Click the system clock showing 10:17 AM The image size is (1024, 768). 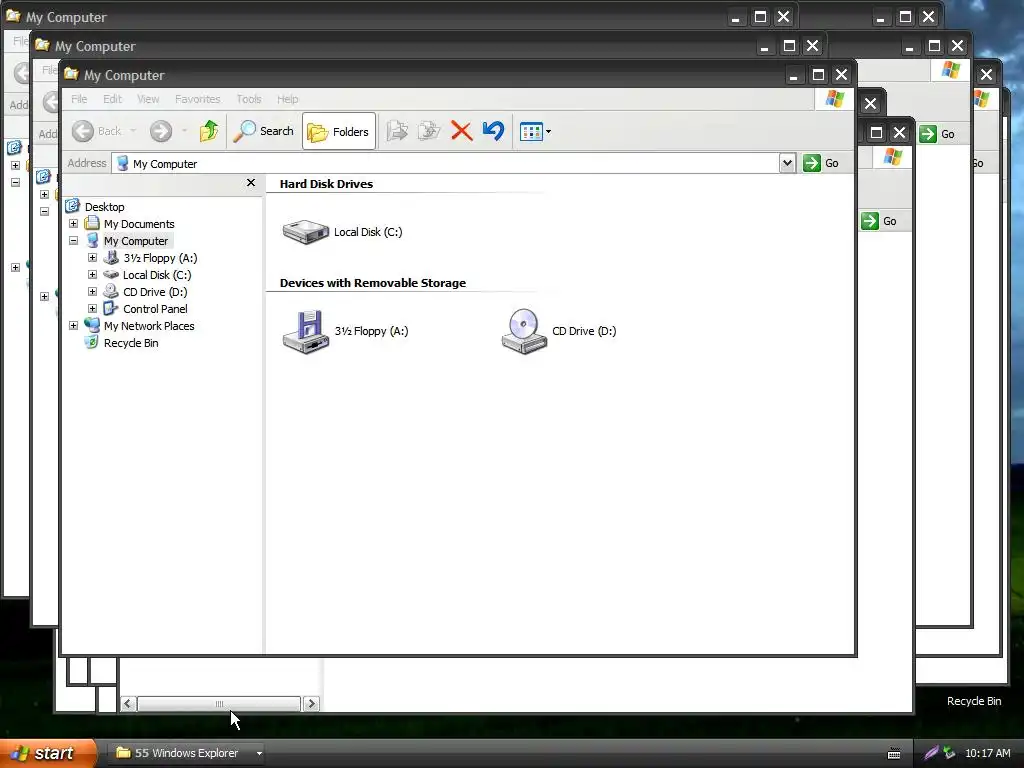988,753
